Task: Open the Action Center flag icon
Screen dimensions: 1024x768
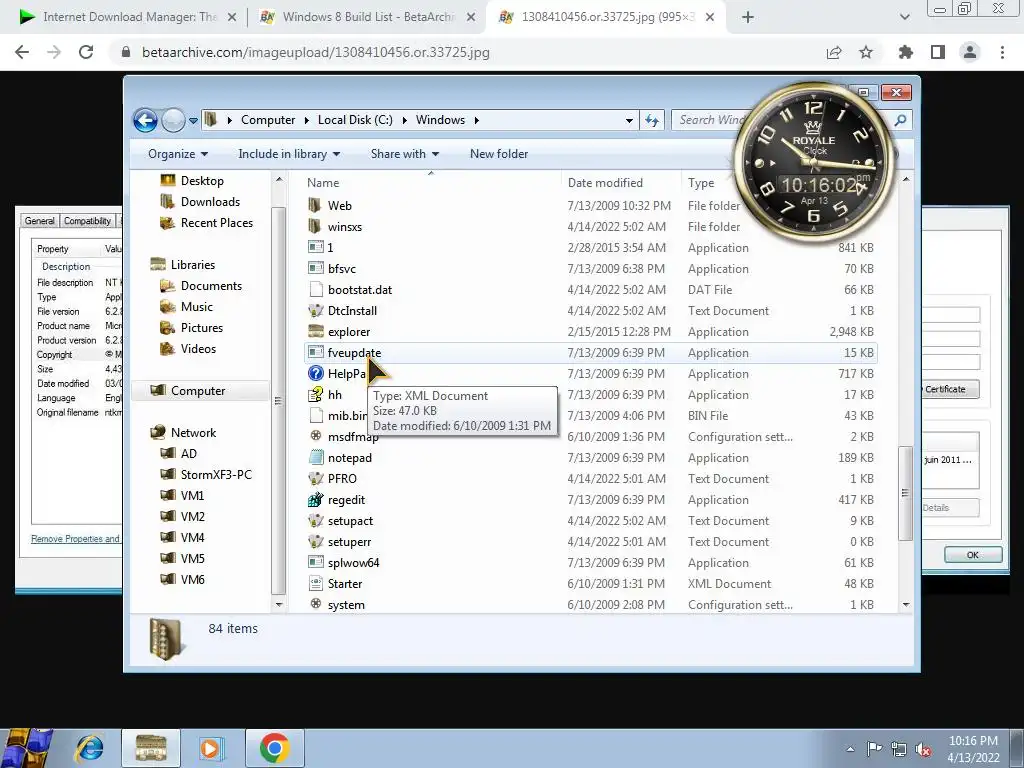Action: coord(874,749)
